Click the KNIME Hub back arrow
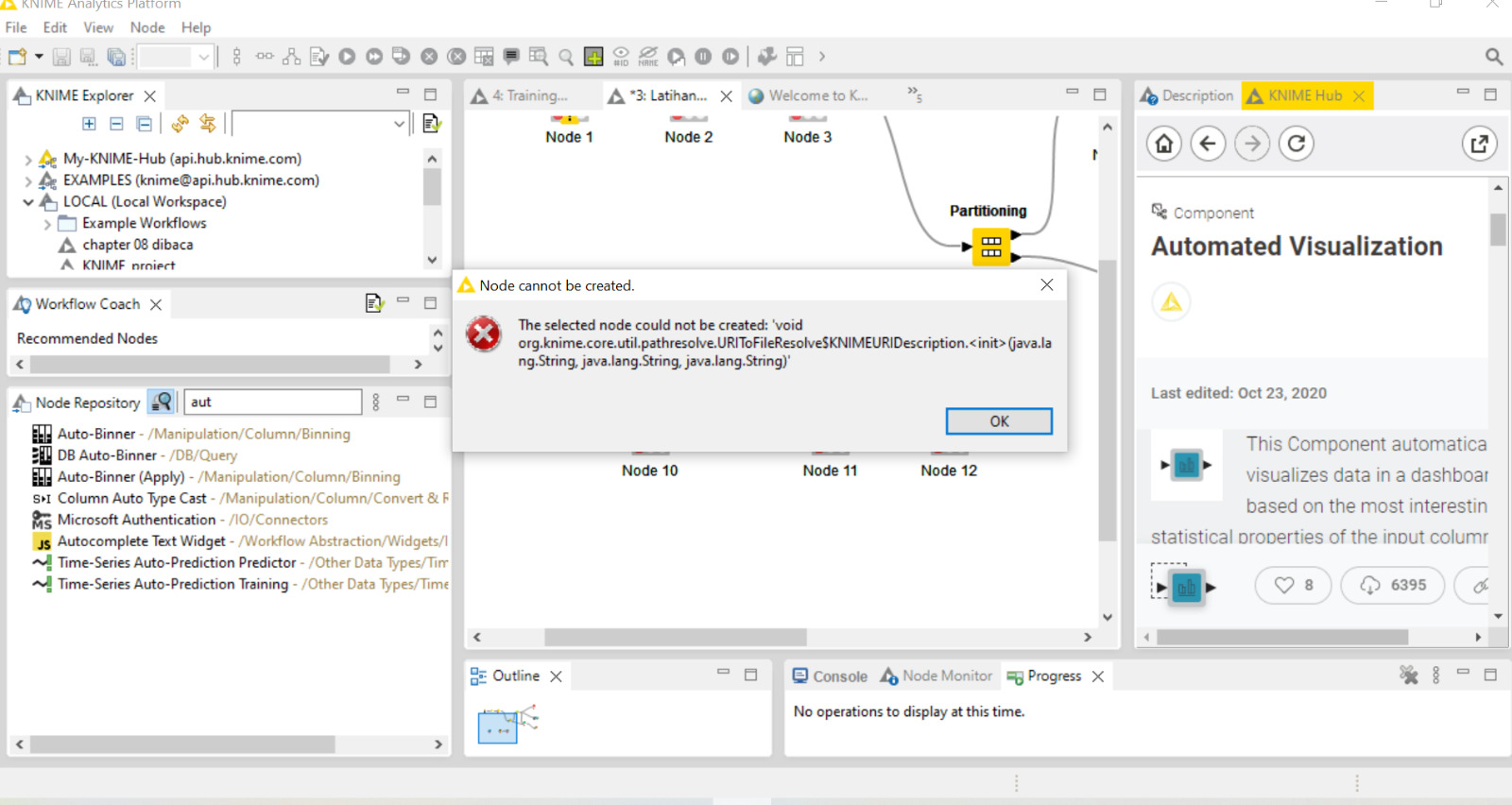Image resolution: width=1512 pixels, height=805 pixels. [1208, 144]
